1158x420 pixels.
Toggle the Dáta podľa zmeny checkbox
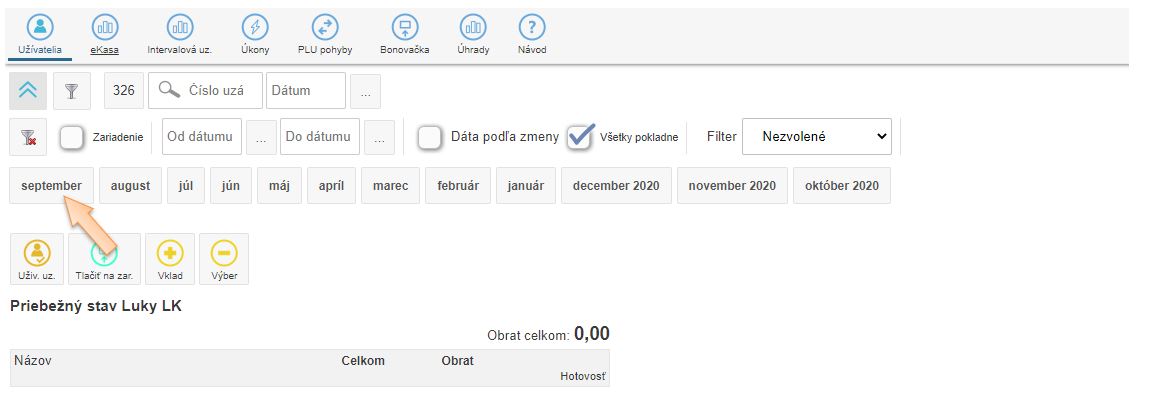(430, 137)
